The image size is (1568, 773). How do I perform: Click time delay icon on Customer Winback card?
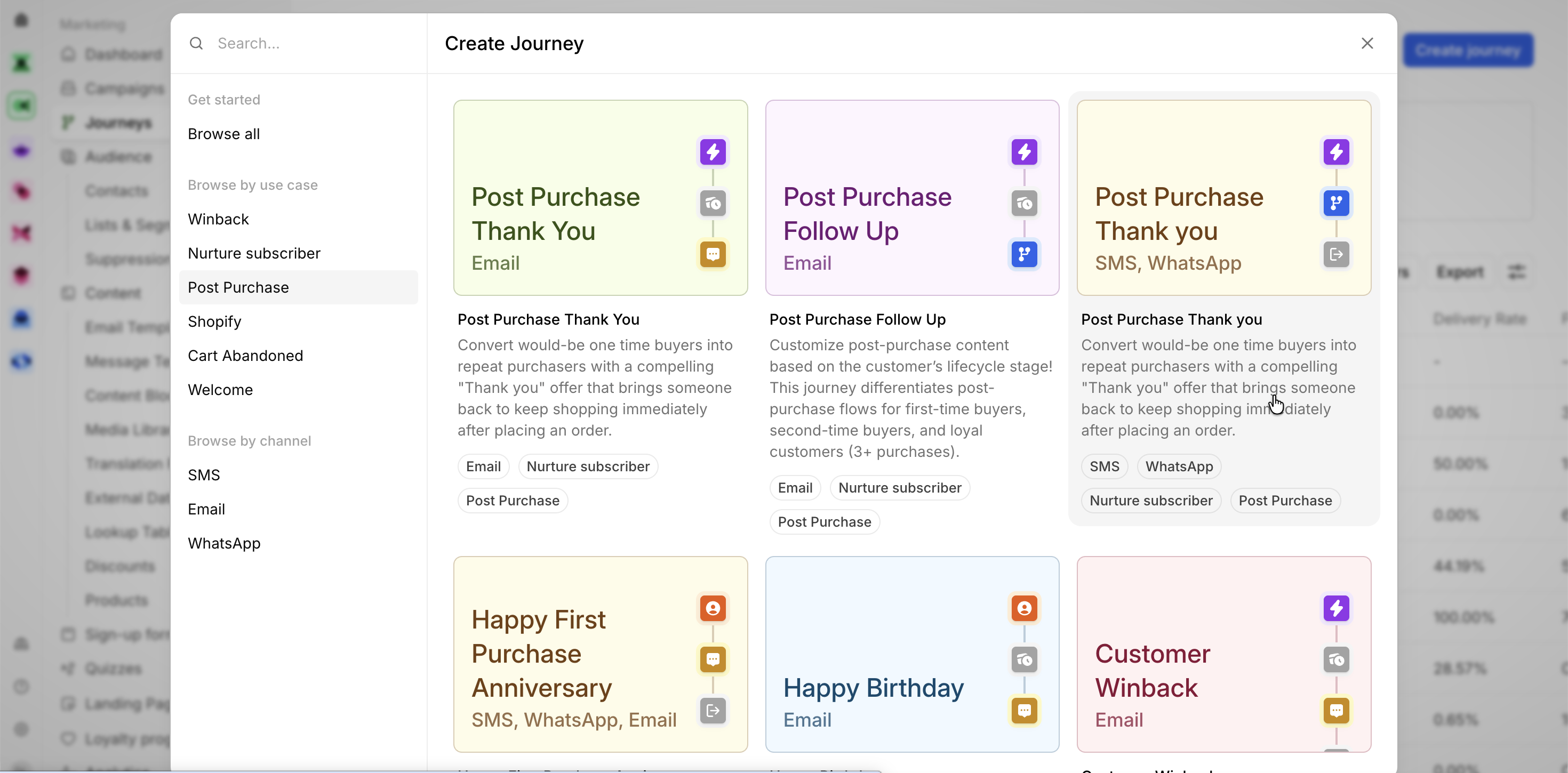click(1335, 659)
